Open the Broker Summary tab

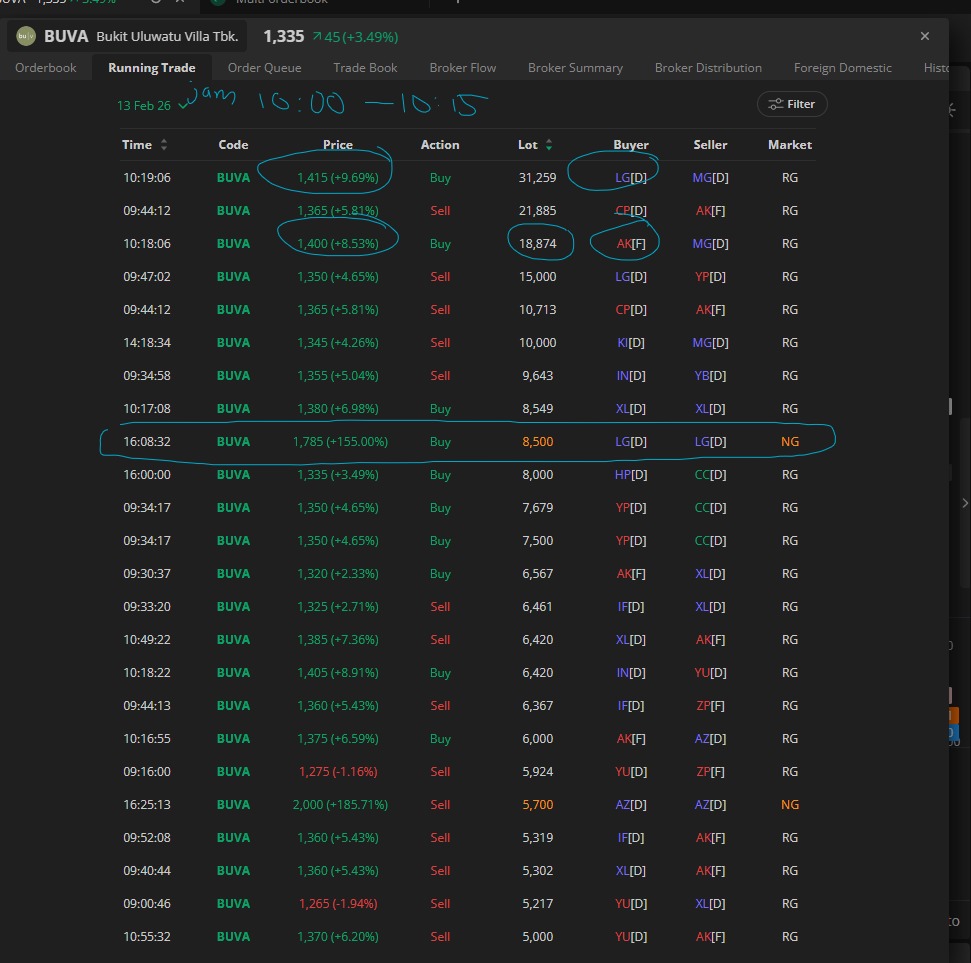[575, 68]
